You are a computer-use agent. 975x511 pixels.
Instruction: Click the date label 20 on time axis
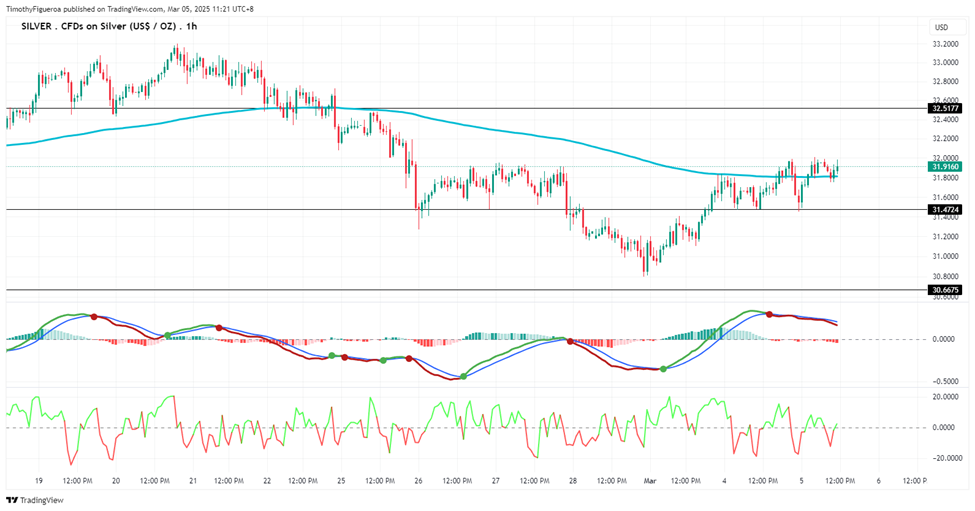click(116, 481)
